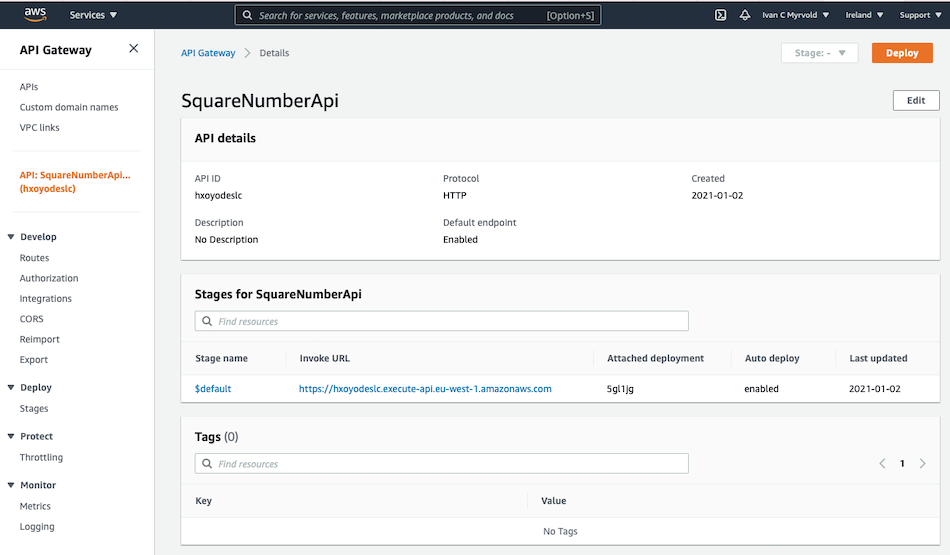Click the orange Deploy button
950x555 pixels.
[x=902, y=53]
